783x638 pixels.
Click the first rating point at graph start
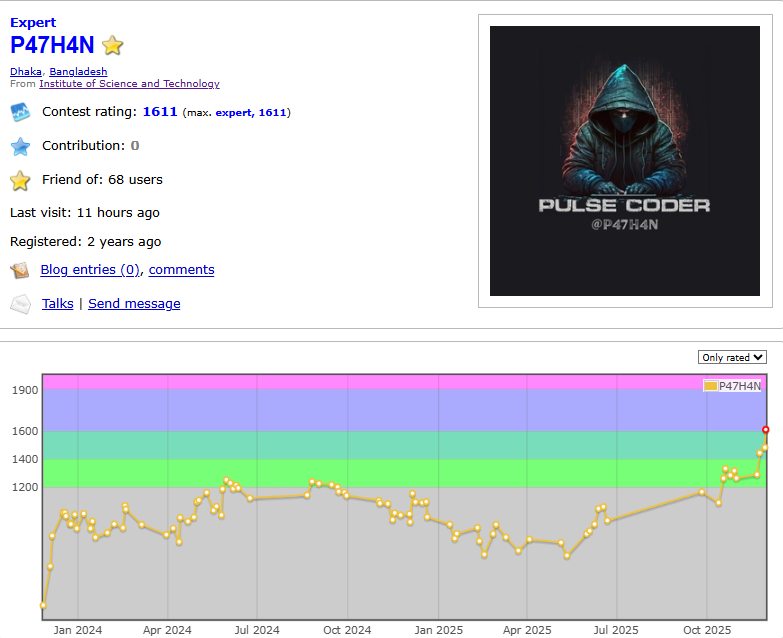43,606
